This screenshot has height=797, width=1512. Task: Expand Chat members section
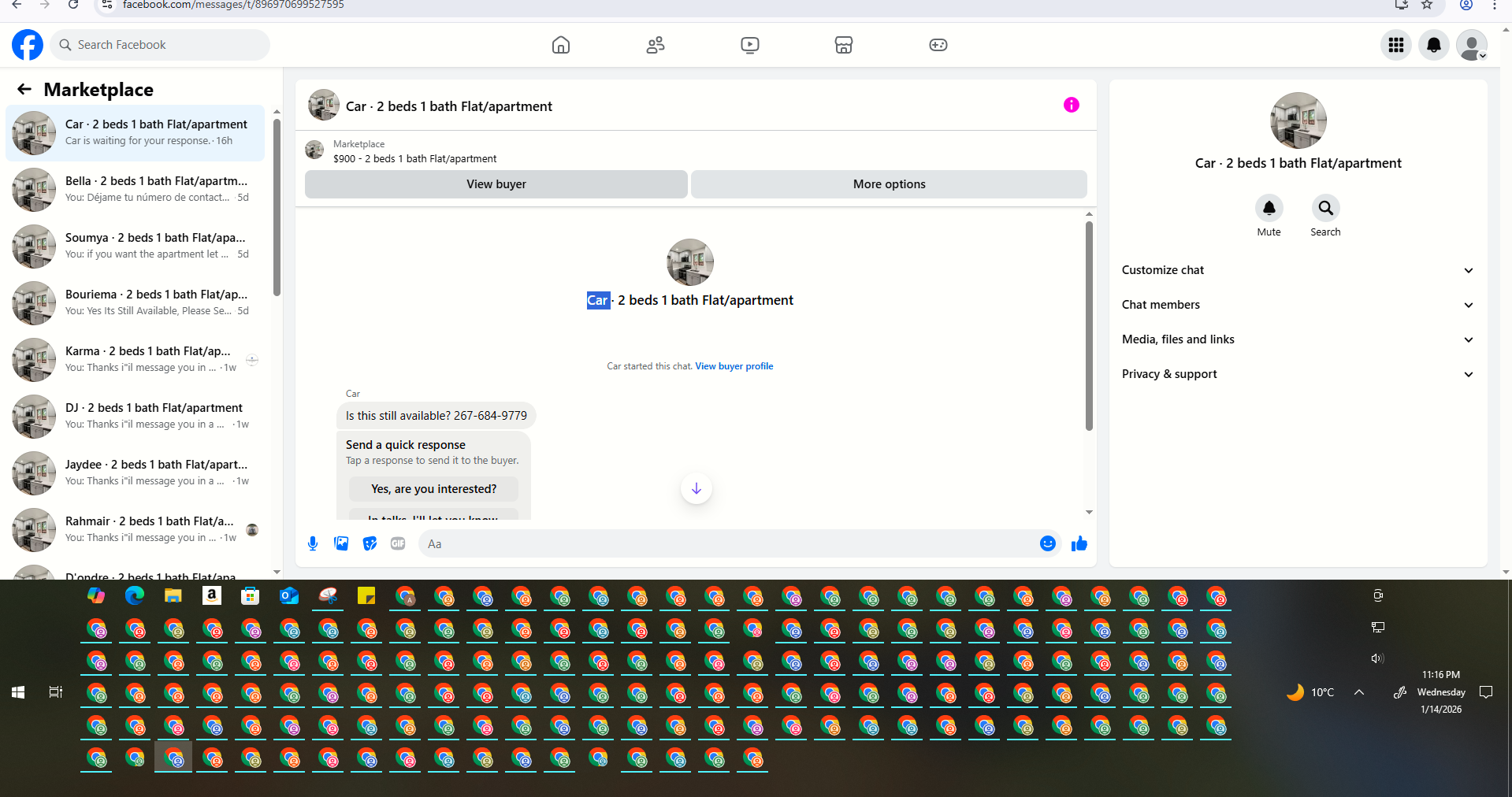coord(1298,305)
